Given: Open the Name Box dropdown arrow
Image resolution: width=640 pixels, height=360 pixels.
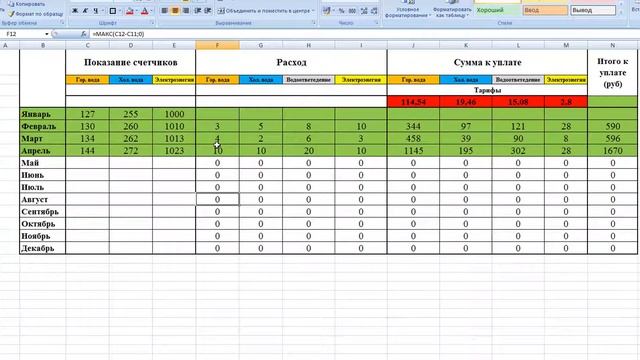Looking at the screenshot, I should 47,34.
